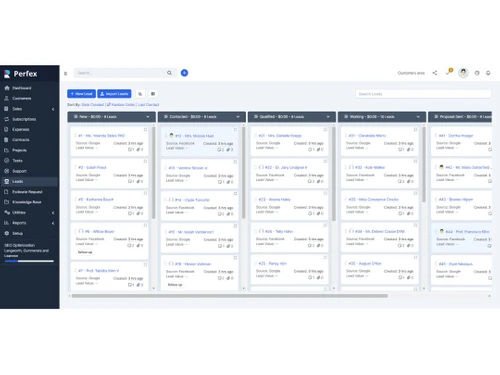Screen dimensions: 500x375
Task: Click drag-handle icon on Contacted column header
Action: [x=166, y=117]
